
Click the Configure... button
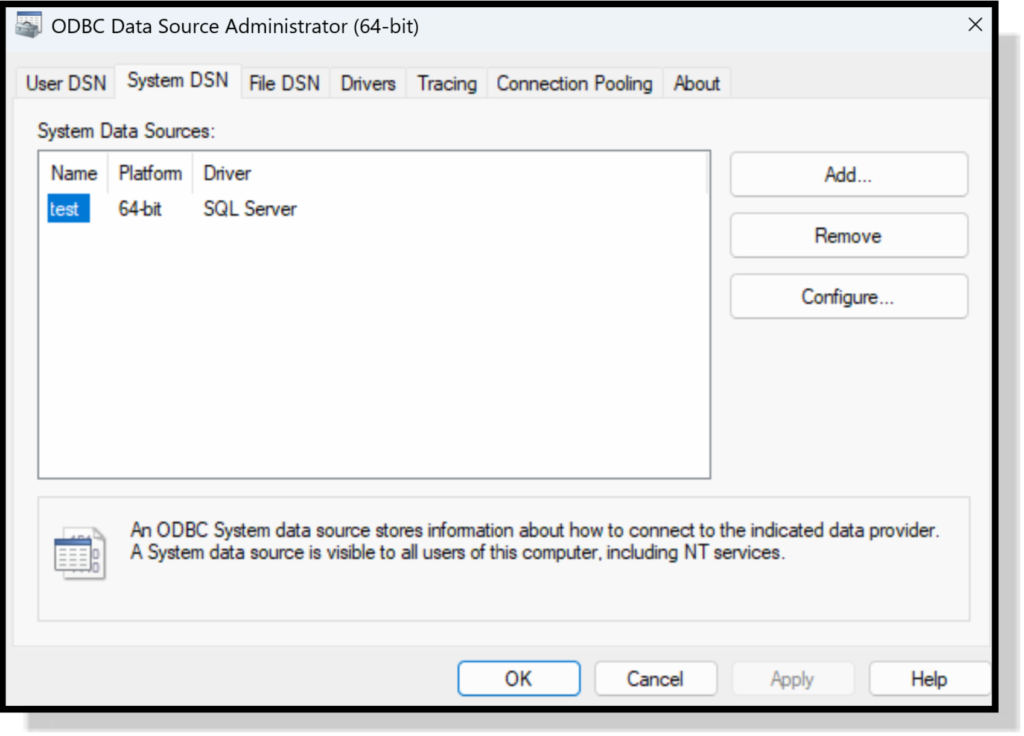[848, 297]
